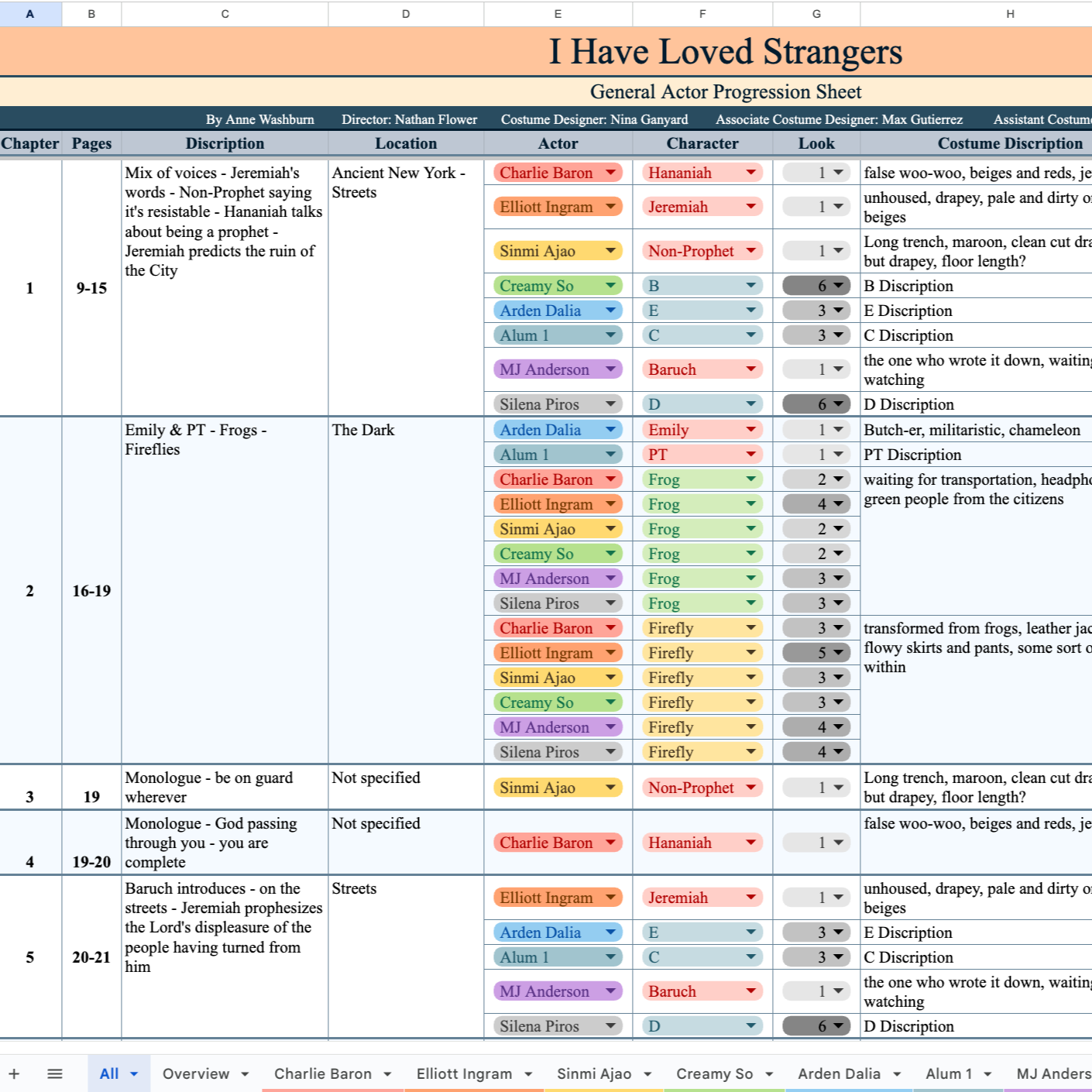Screen dimensions: 1092x1092
Task: Select column A header
Action: click(x=30, y=14)
